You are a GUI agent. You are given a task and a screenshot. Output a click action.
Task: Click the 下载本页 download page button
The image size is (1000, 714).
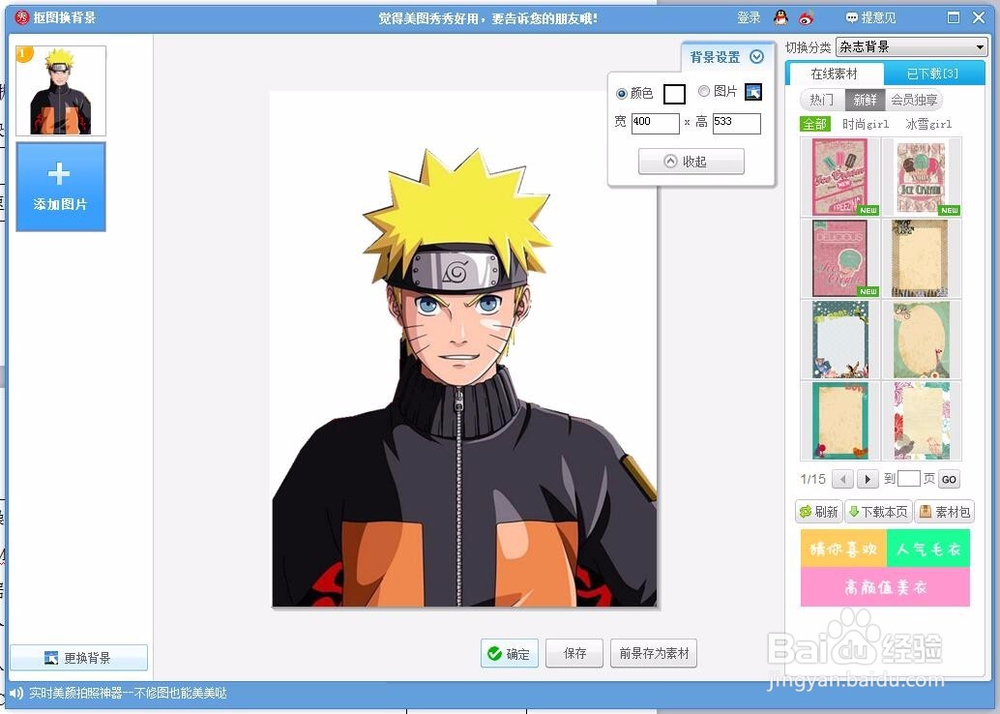point(878,511)
